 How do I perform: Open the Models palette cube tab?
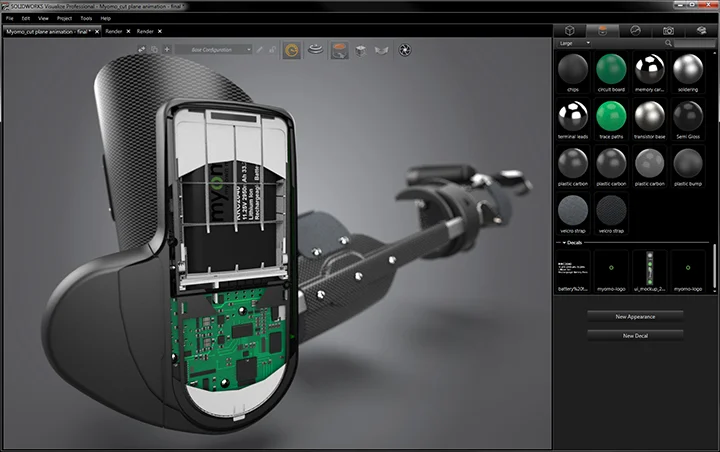click(569, 31)
